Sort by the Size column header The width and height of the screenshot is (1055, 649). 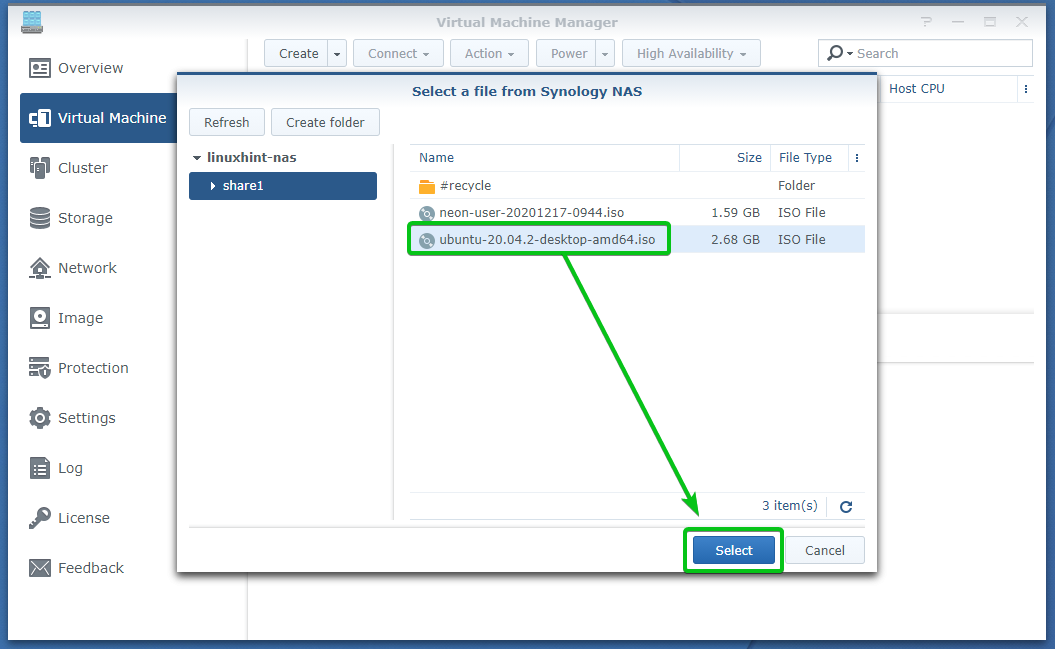(725, 157)
